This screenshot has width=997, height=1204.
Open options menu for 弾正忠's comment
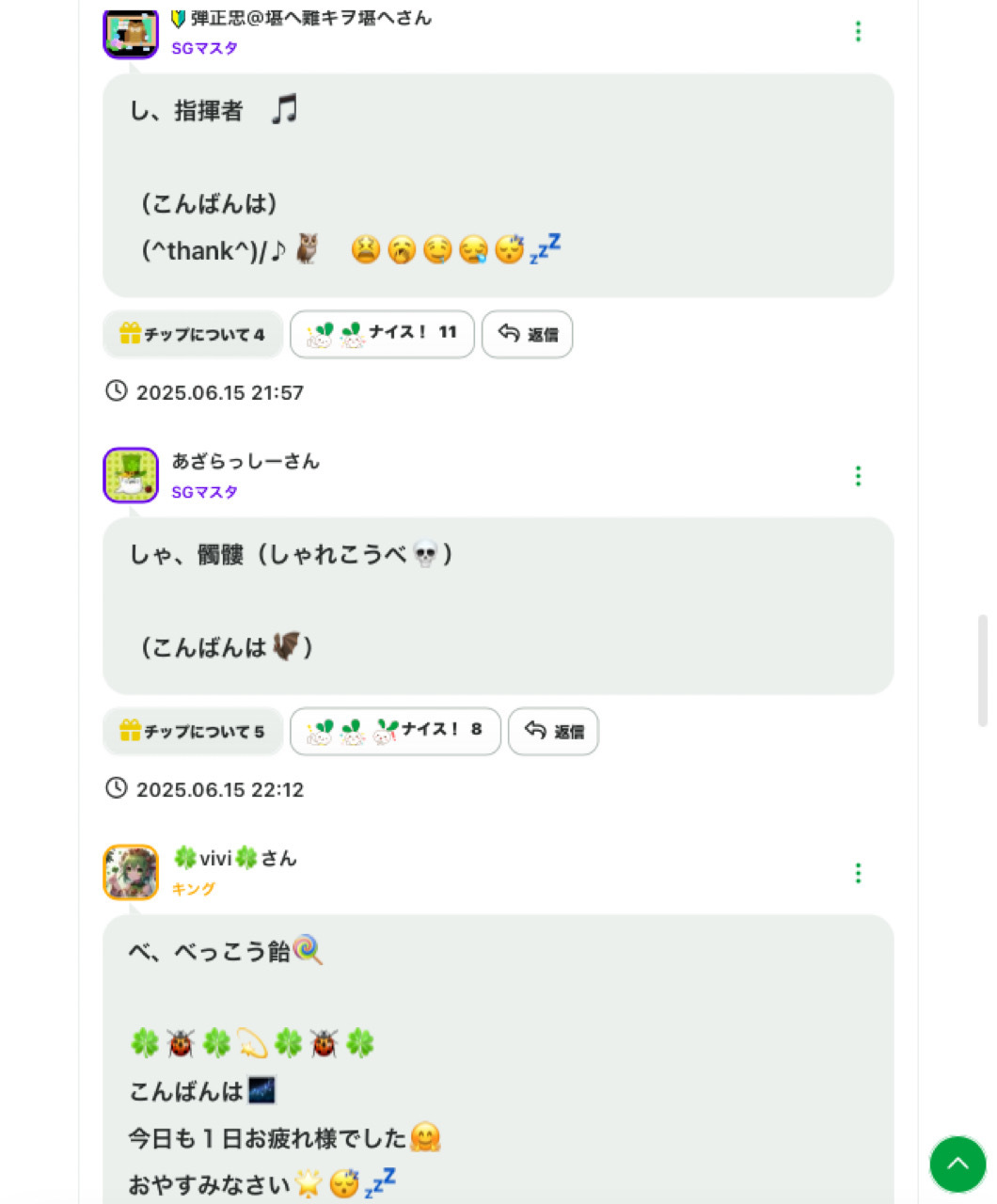point(858,32)
